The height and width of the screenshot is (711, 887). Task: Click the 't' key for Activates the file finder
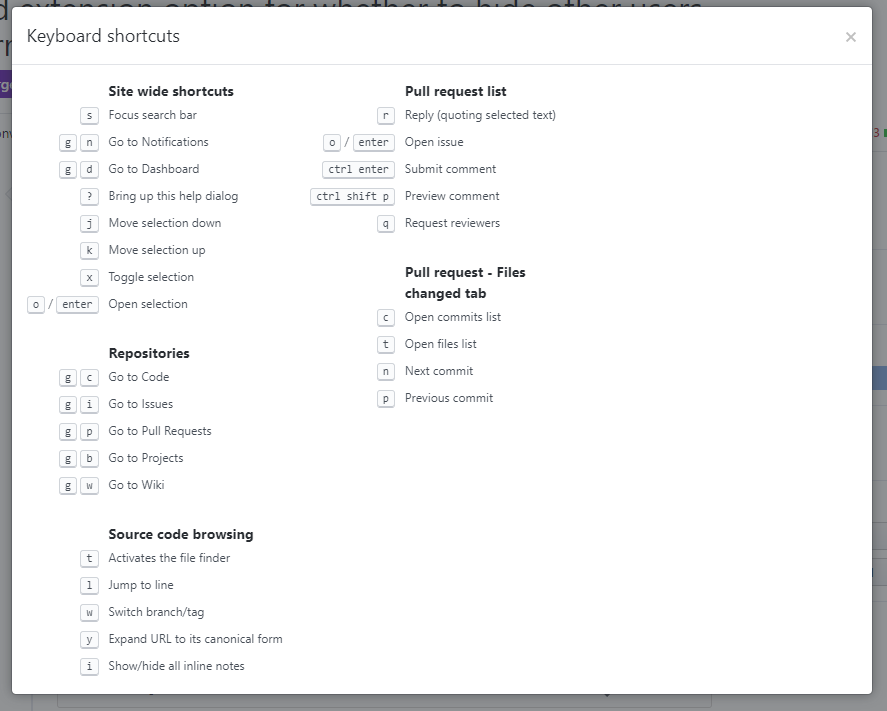click(x=89, y=558)
